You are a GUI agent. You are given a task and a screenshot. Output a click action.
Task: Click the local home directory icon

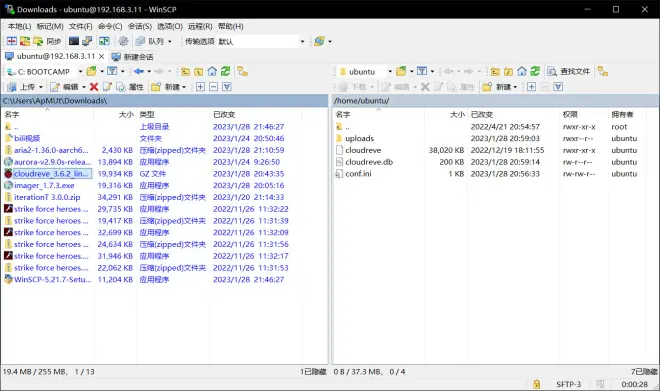click(212, 71)
